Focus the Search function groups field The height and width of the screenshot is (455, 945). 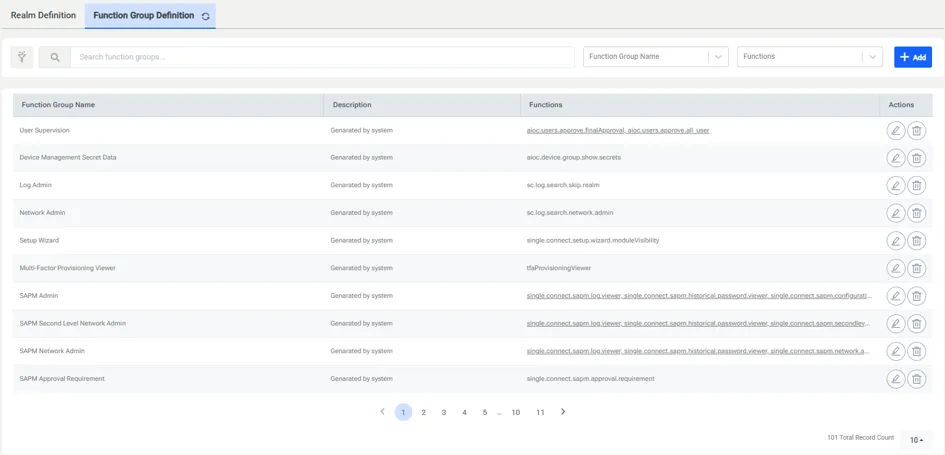click(x=322, y=57)
